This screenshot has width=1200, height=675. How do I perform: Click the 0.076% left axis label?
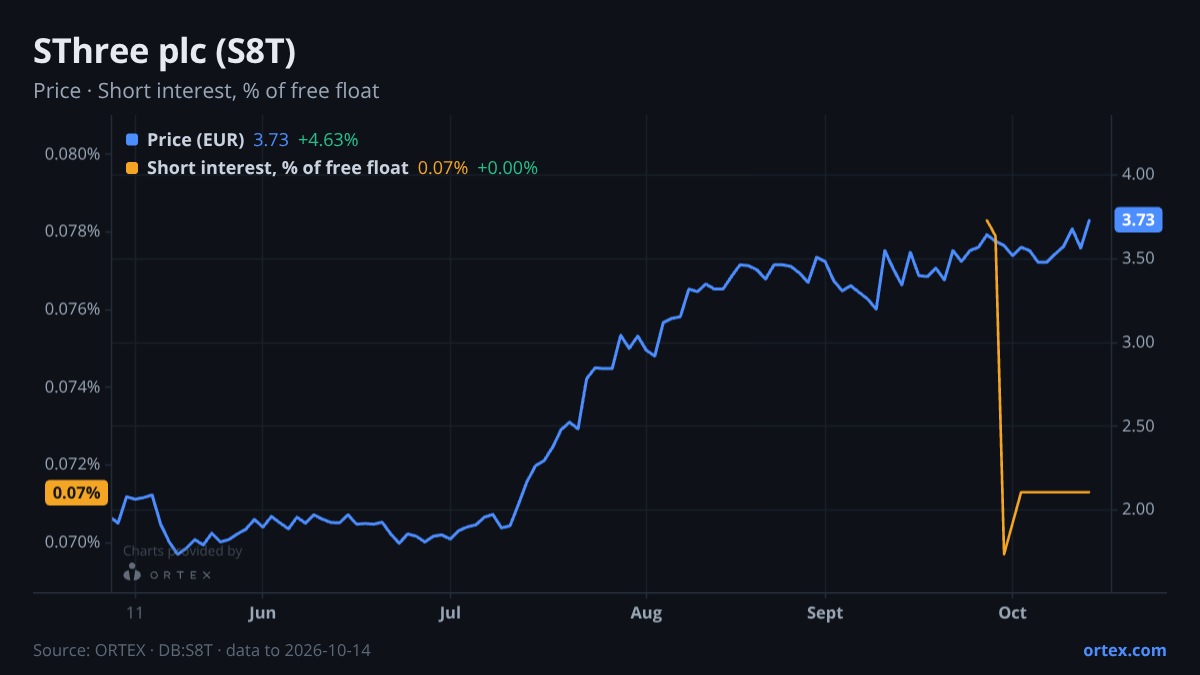(73, 309)
